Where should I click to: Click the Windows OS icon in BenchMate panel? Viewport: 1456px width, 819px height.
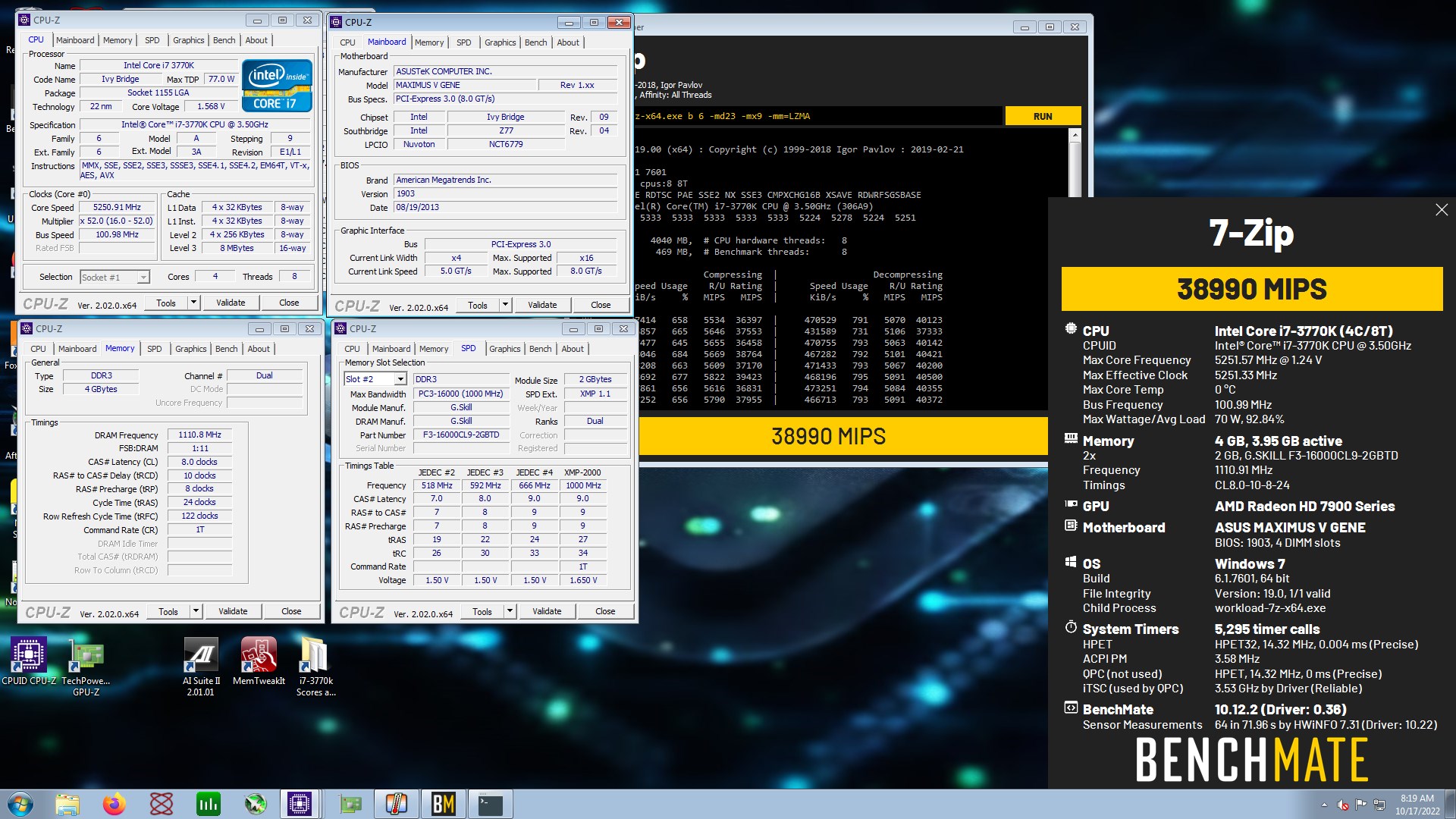click(x=1071, y=562)
